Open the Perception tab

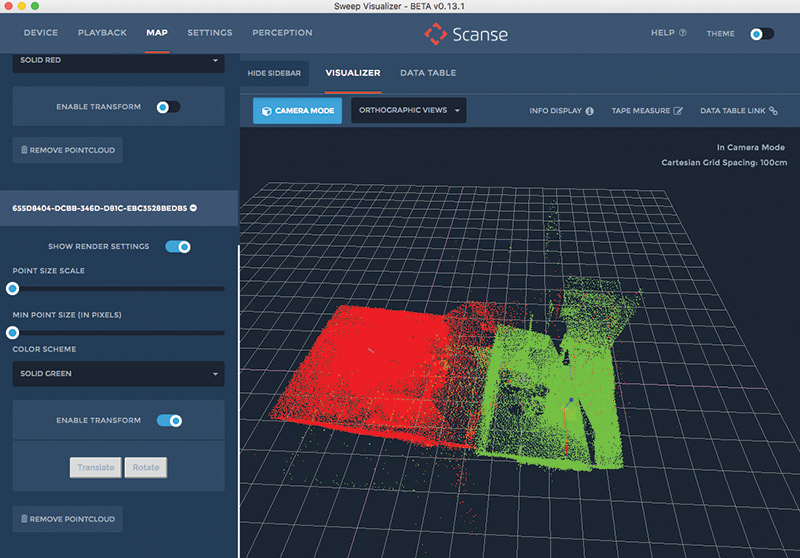[x=282, y=33]
